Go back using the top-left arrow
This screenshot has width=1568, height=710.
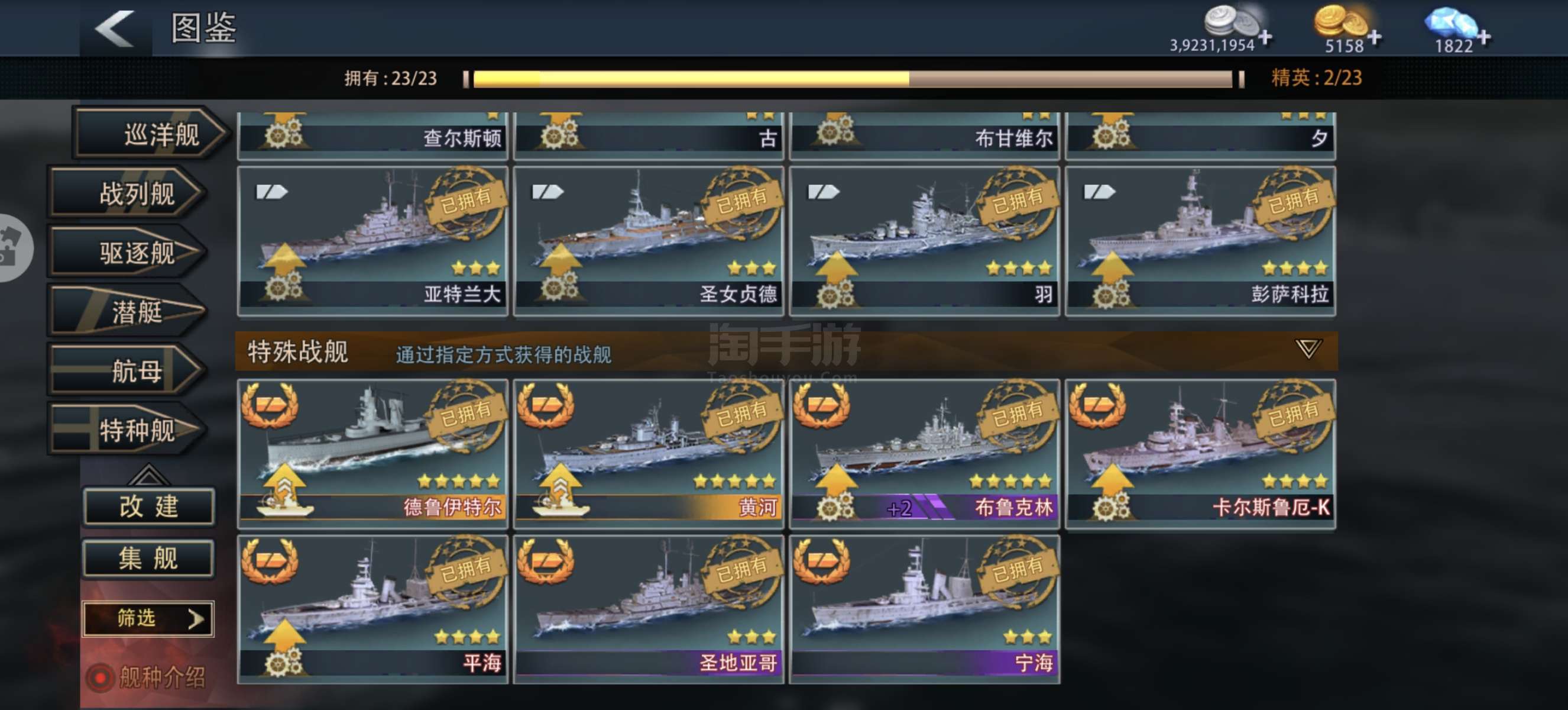point(115,28)
